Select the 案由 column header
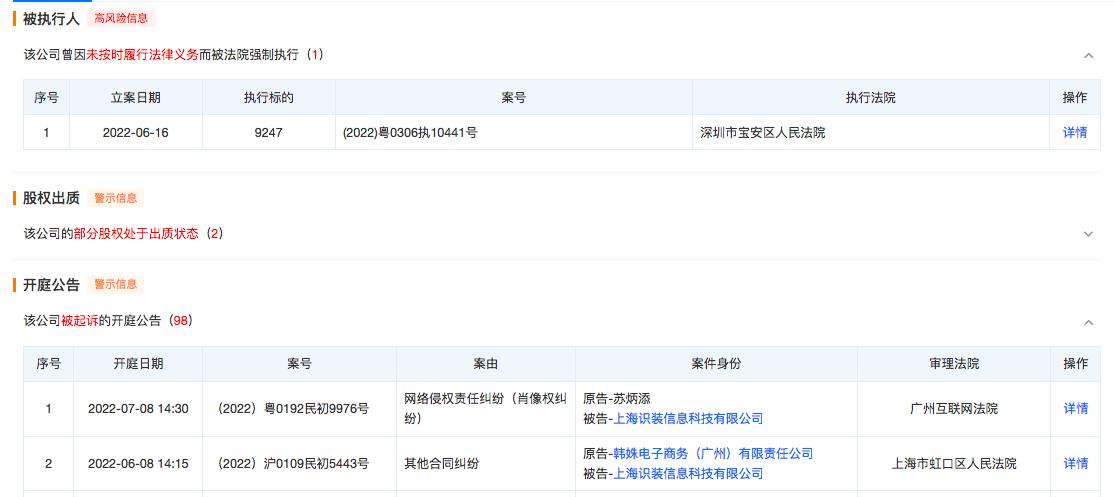 486,364
